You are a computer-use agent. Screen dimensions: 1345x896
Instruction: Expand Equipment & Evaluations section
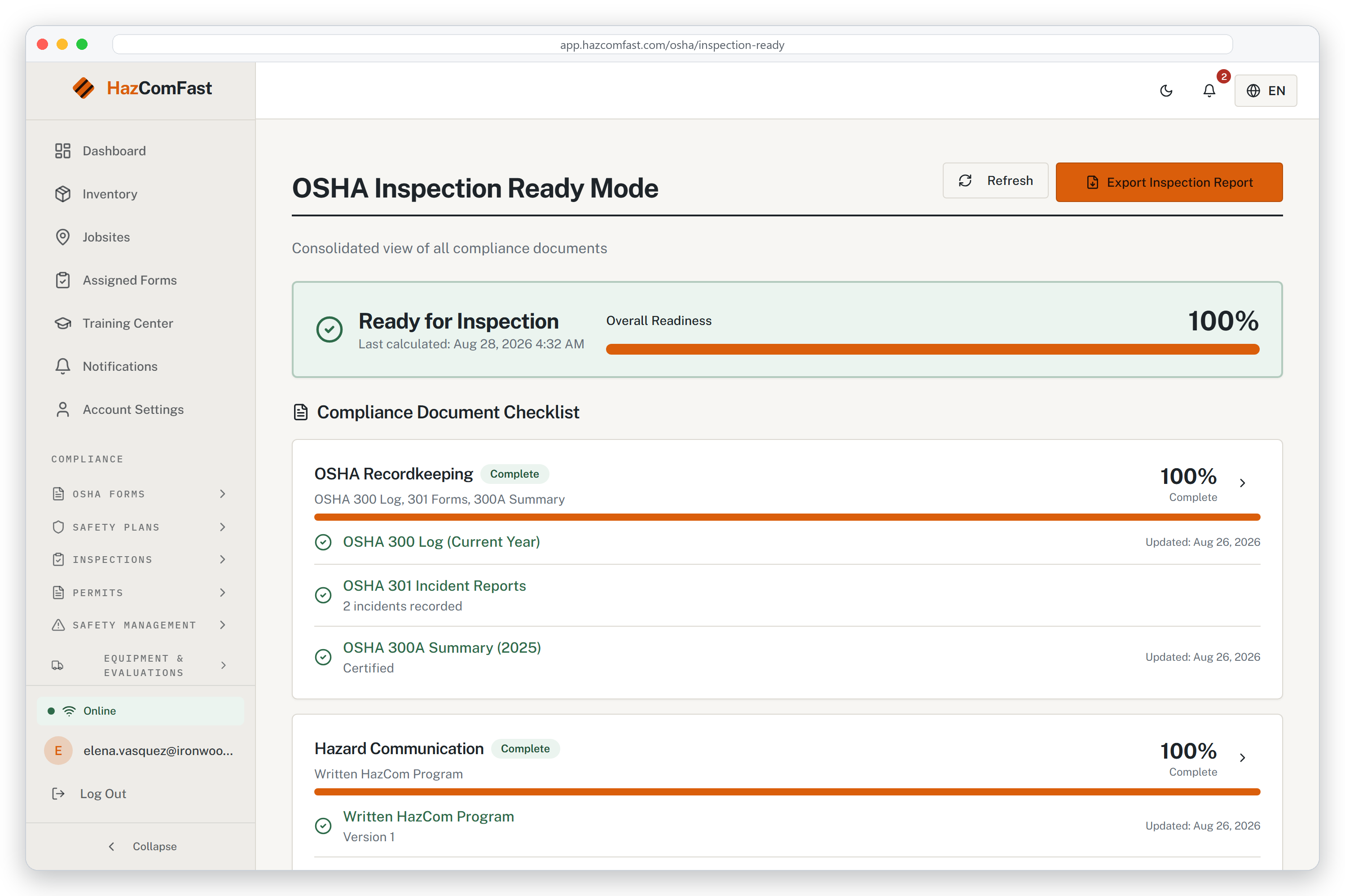click(140, 665)
